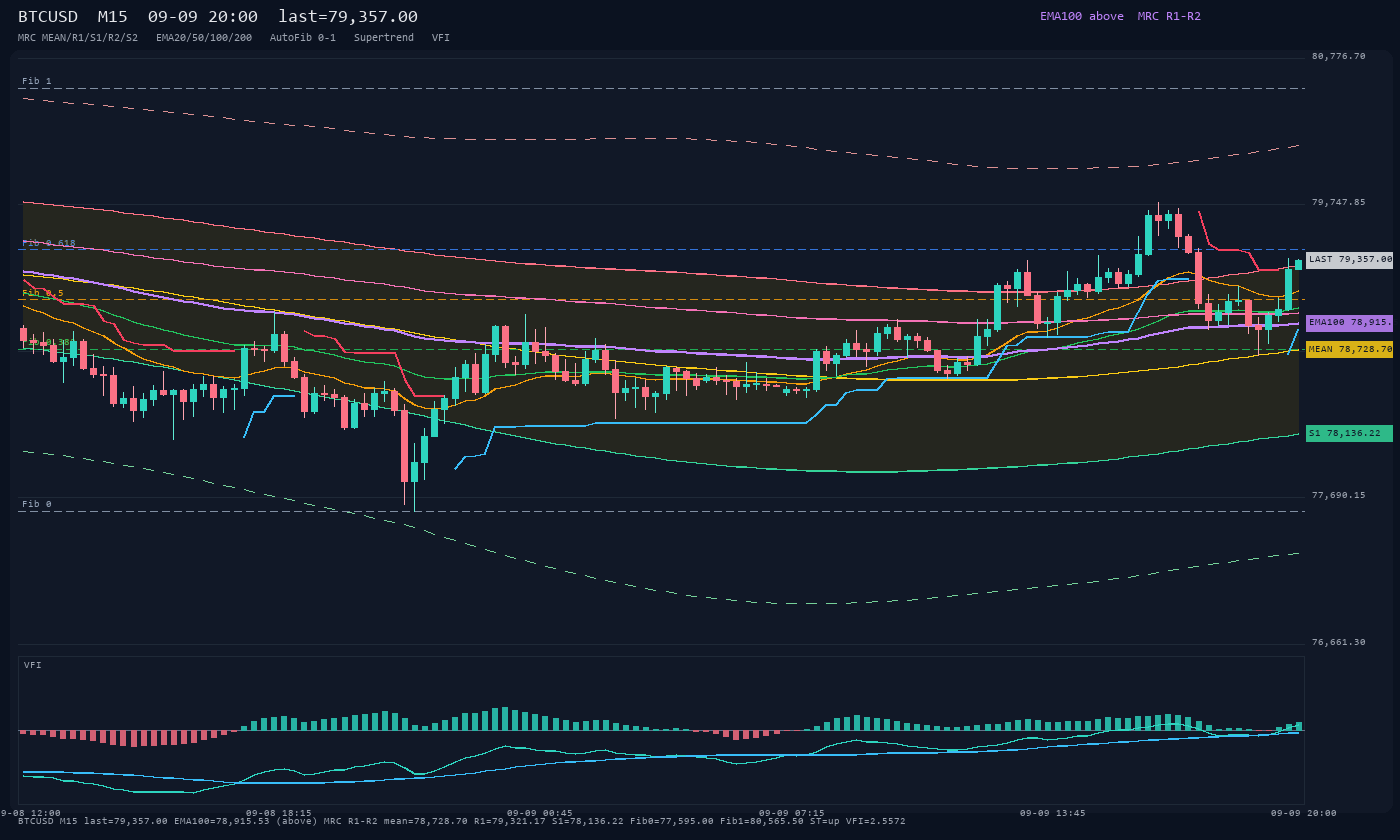The width and height of the screenshot is (1400, 840).
Task: Click the Fib 0.618 level label
Action: [x=49, y=243]
